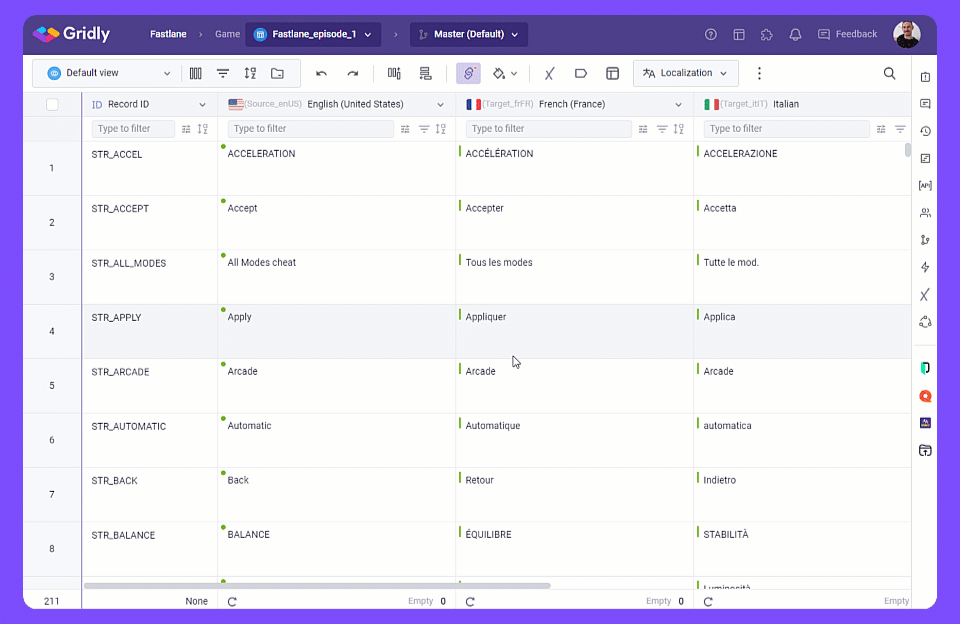This screenshot has height=624, width=960.
Task: Select the STR_ACCEL record cell
Action: point(149,168)
